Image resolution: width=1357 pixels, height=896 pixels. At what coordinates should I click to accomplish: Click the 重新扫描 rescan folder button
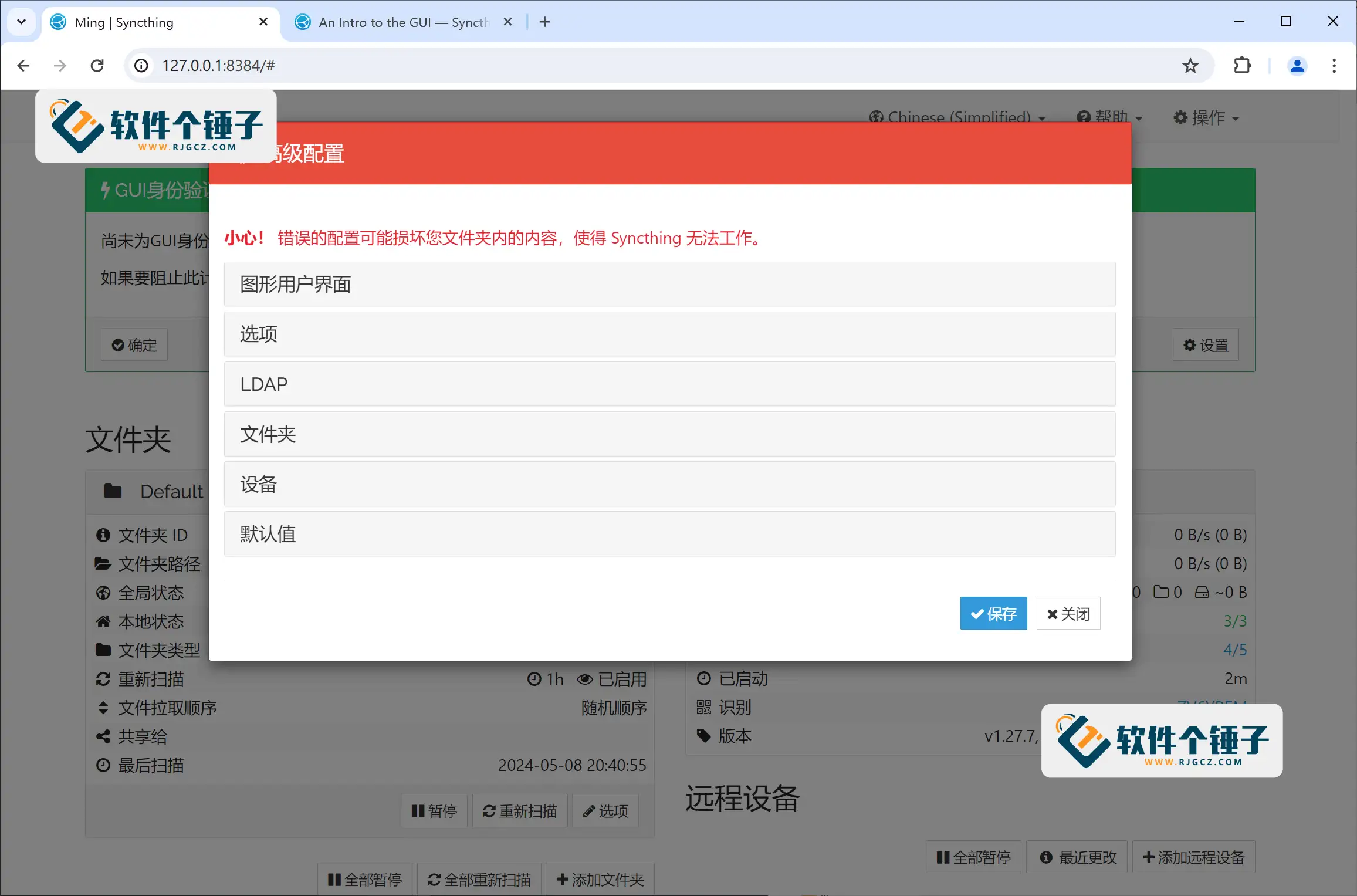[x=520, y=811]
